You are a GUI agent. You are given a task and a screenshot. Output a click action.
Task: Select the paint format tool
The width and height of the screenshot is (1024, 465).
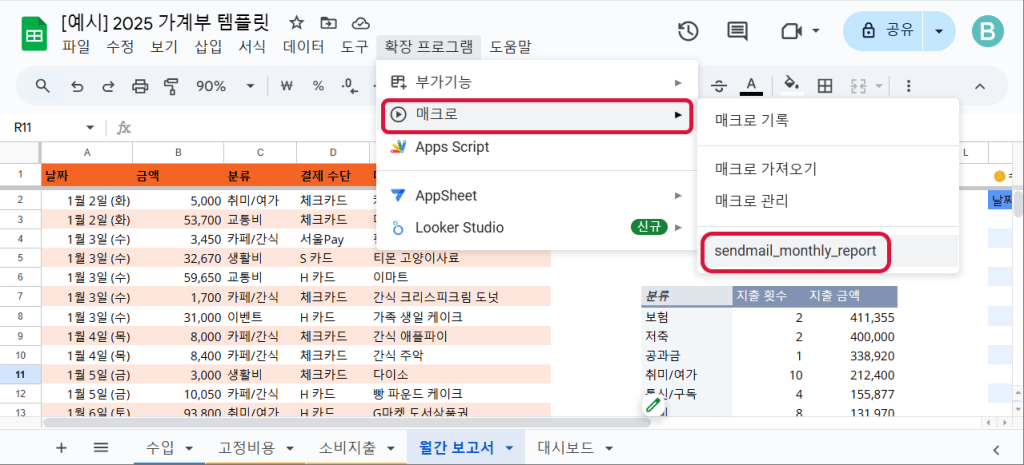(170, 86)
